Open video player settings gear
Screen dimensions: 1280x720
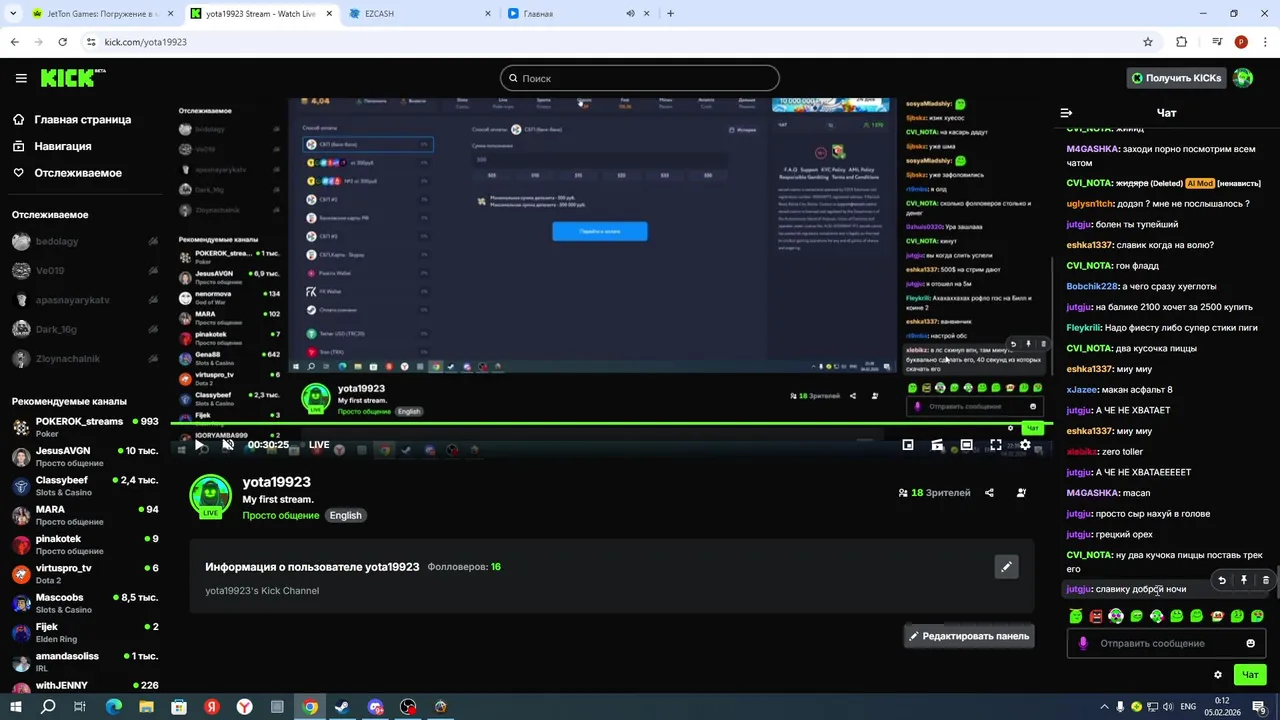[x=1025, y=445]
